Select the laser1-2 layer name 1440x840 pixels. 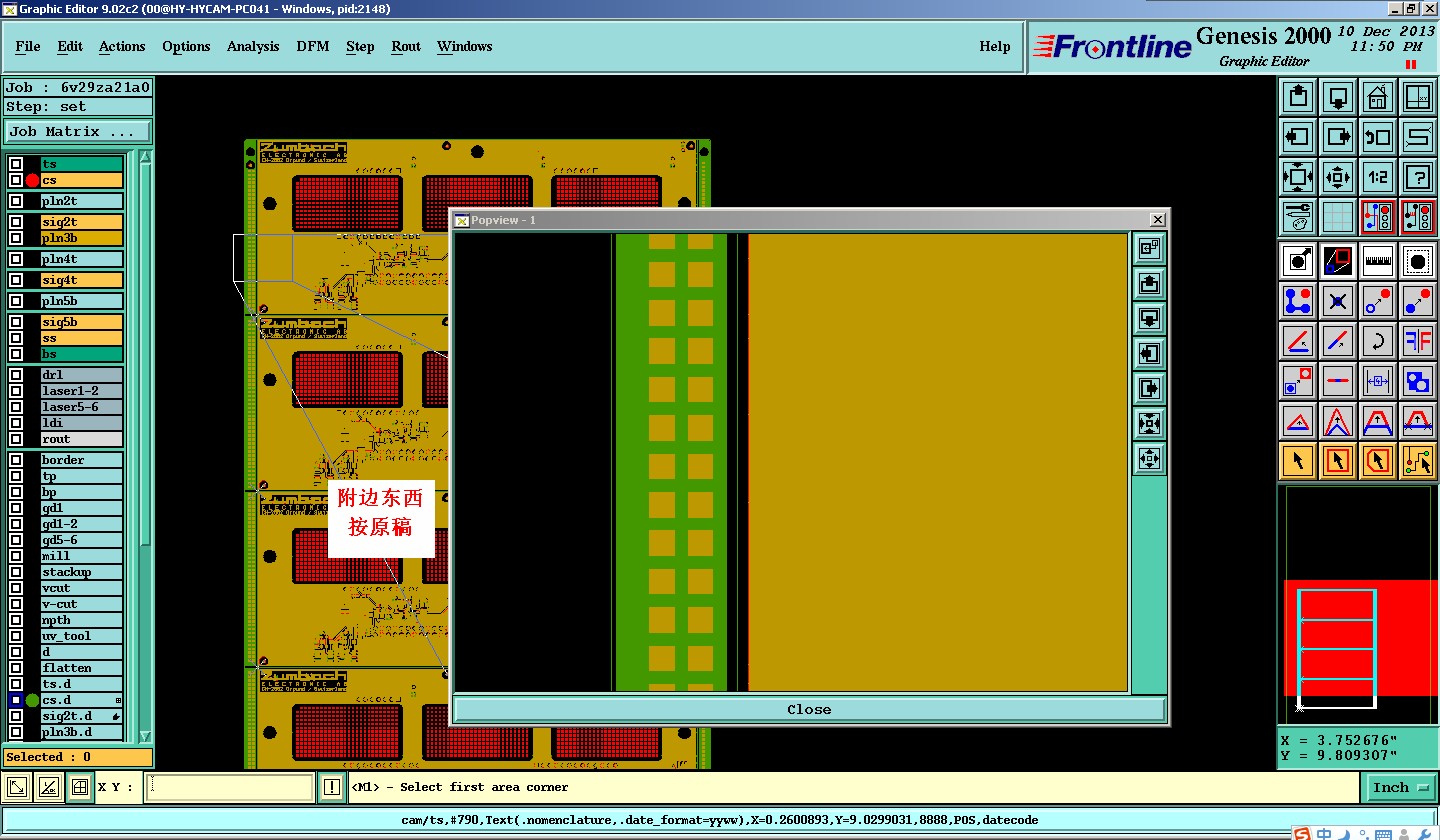(82, 391)
